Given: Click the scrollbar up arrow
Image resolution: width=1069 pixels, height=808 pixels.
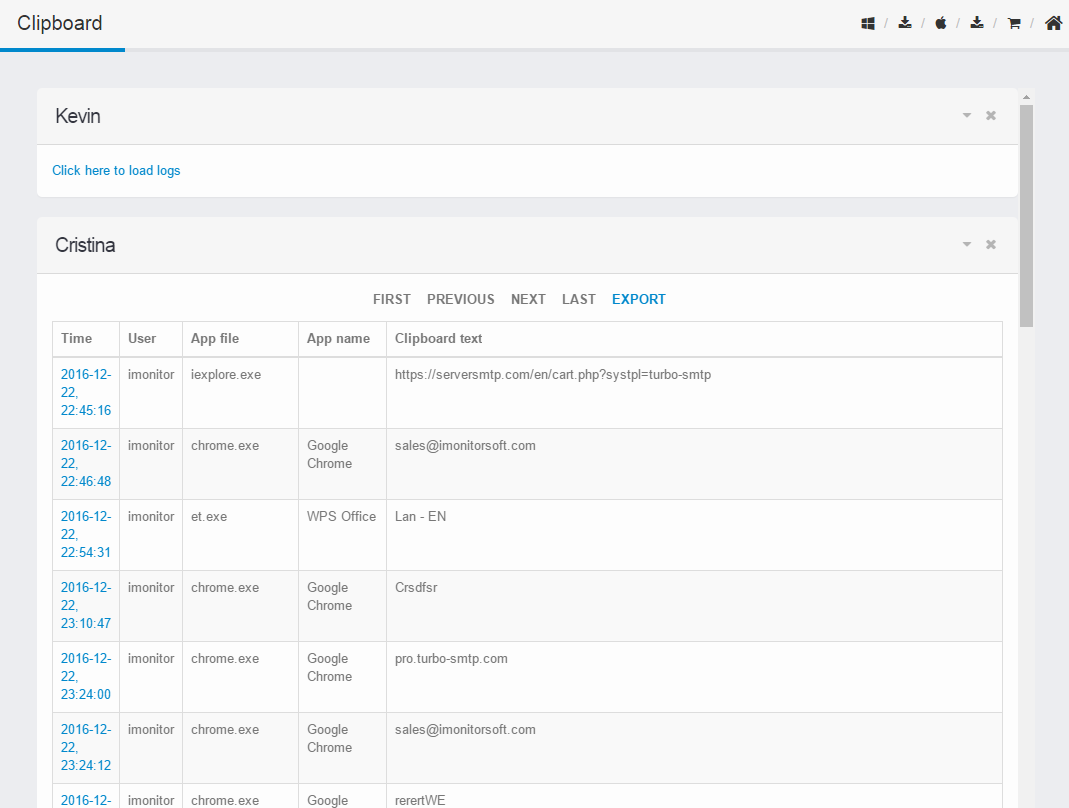Looking at the screenshot, I should coord(1026,98).
